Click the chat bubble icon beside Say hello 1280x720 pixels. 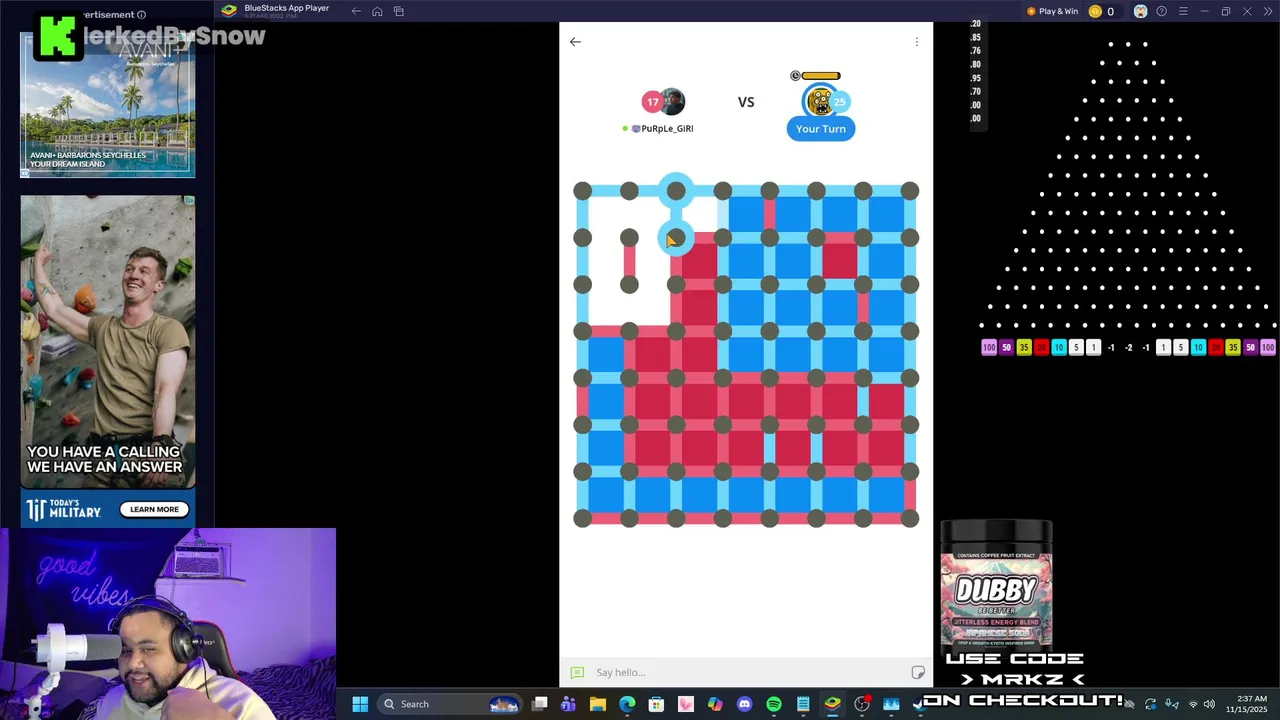click(x=577, y=672)
